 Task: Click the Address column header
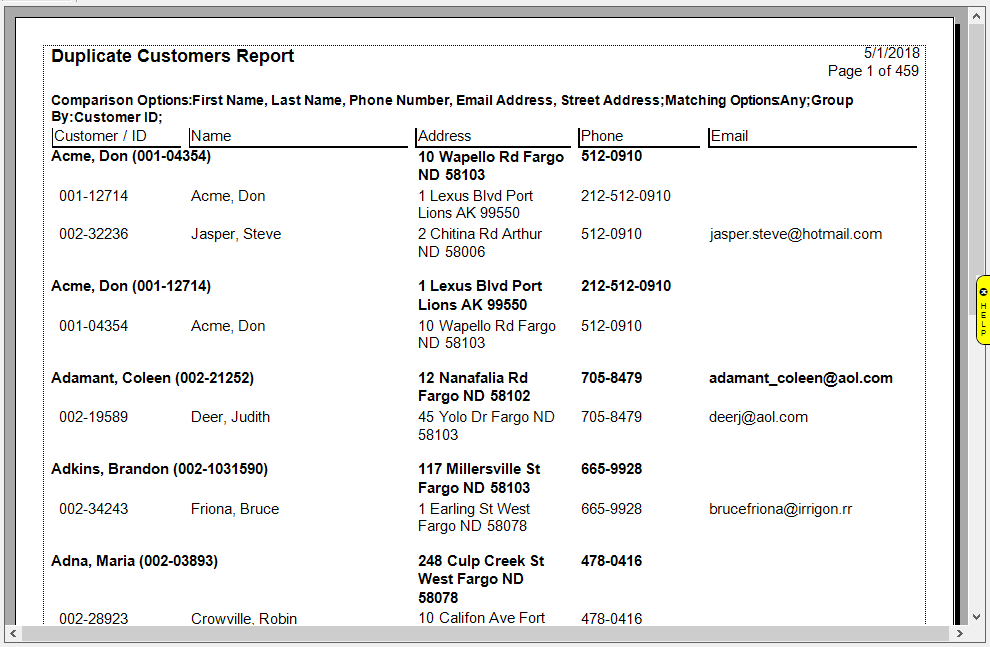(x=444, y=136)
